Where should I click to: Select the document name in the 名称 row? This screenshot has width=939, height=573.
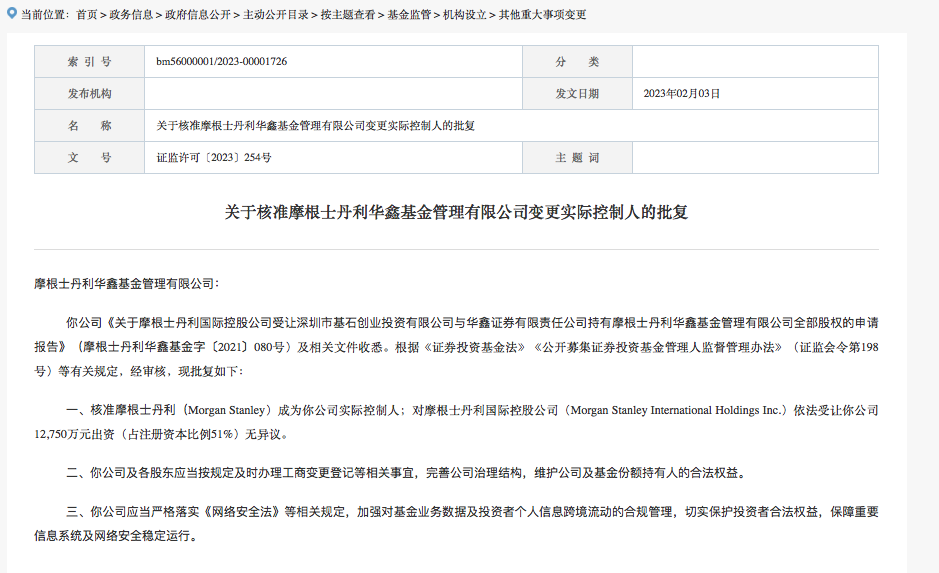coord(316,126)
